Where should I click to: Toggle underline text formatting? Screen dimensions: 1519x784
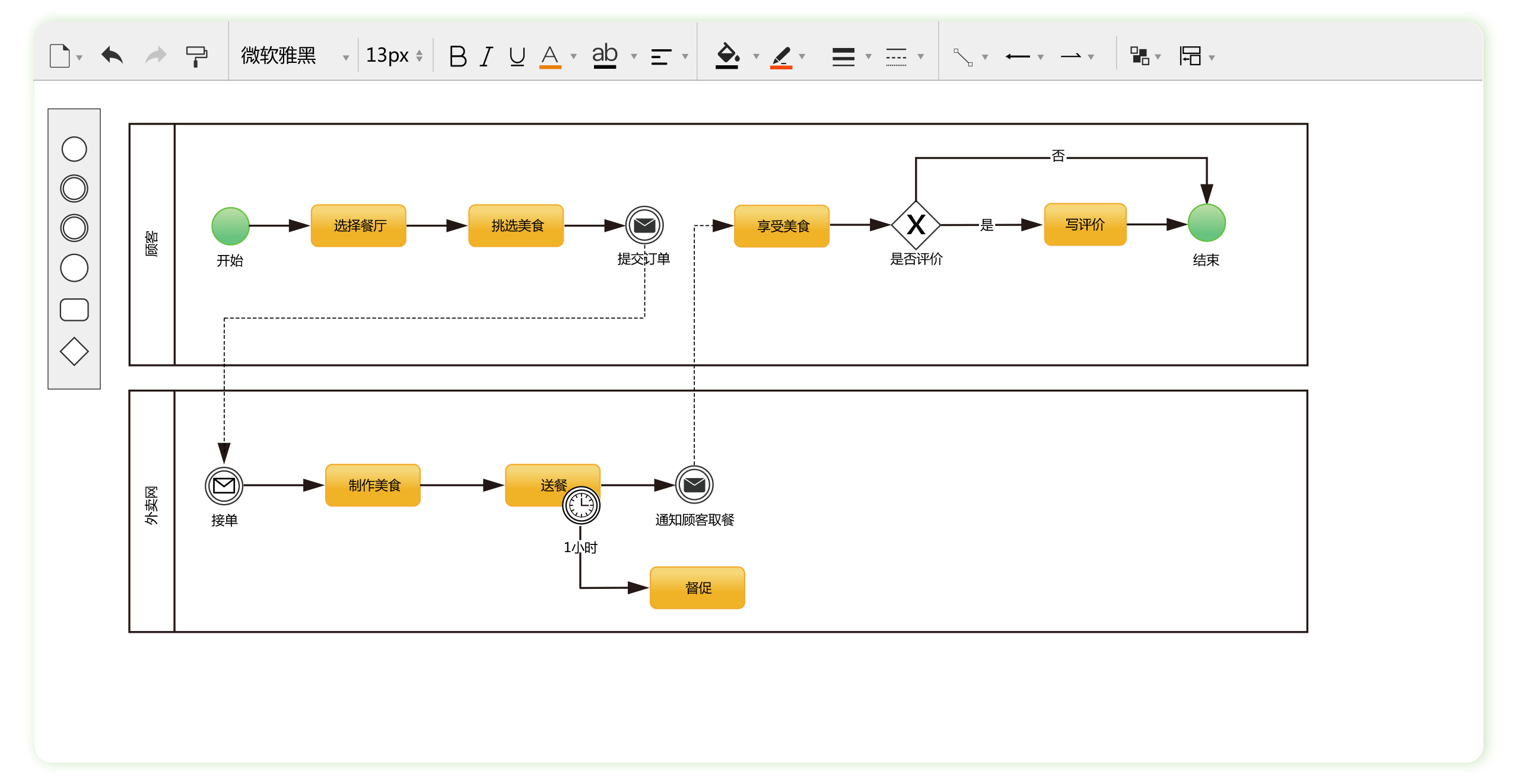coord(517,56)
